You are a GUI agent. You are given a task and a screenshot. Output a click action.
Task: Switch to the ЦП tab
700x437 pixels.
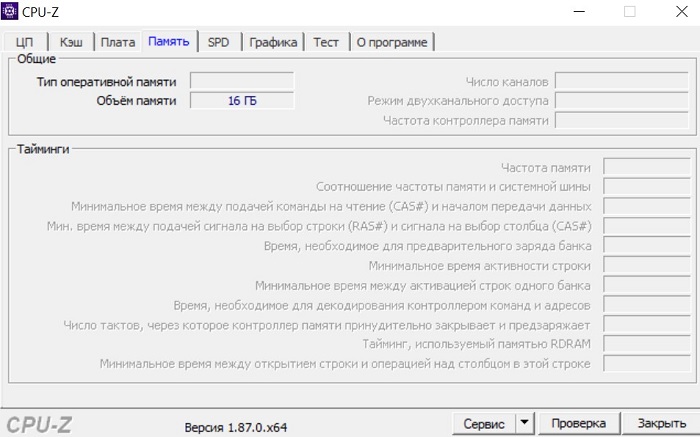pos(25,42)
